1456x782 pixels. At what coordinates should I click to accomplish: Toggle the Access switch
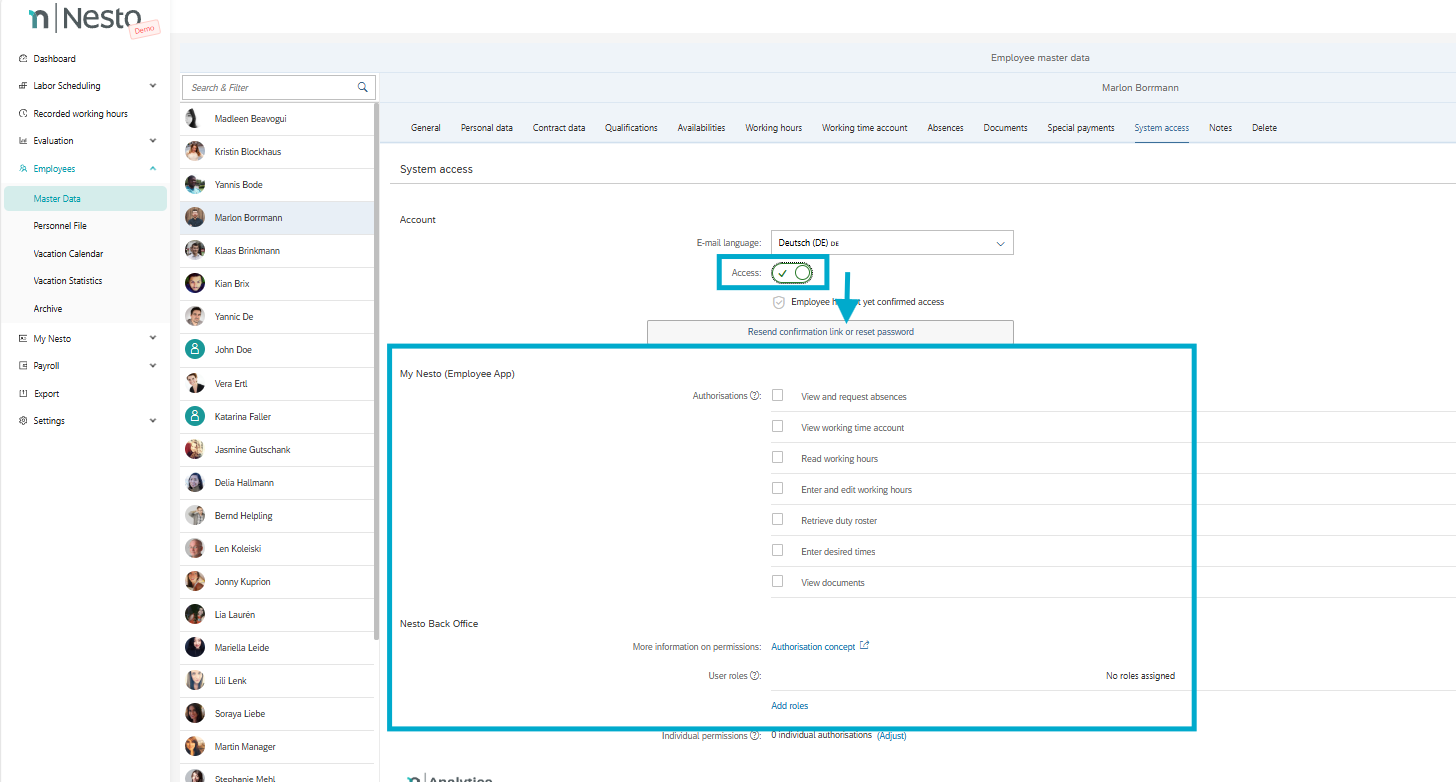click(792, 273)
